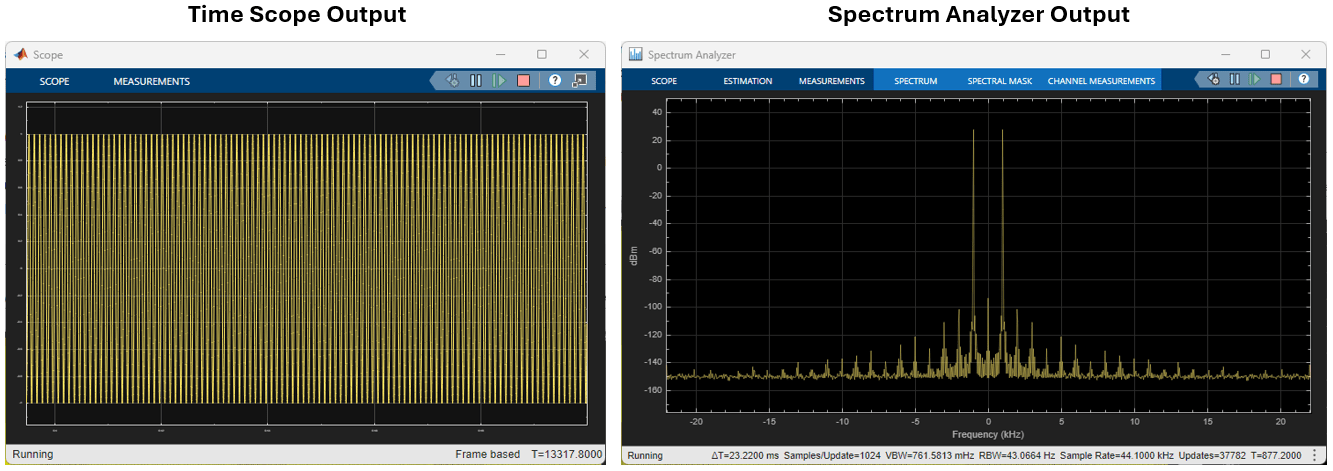Open MEASUREMENTS tab in Spectrum Analyzer

pos(832,81)
